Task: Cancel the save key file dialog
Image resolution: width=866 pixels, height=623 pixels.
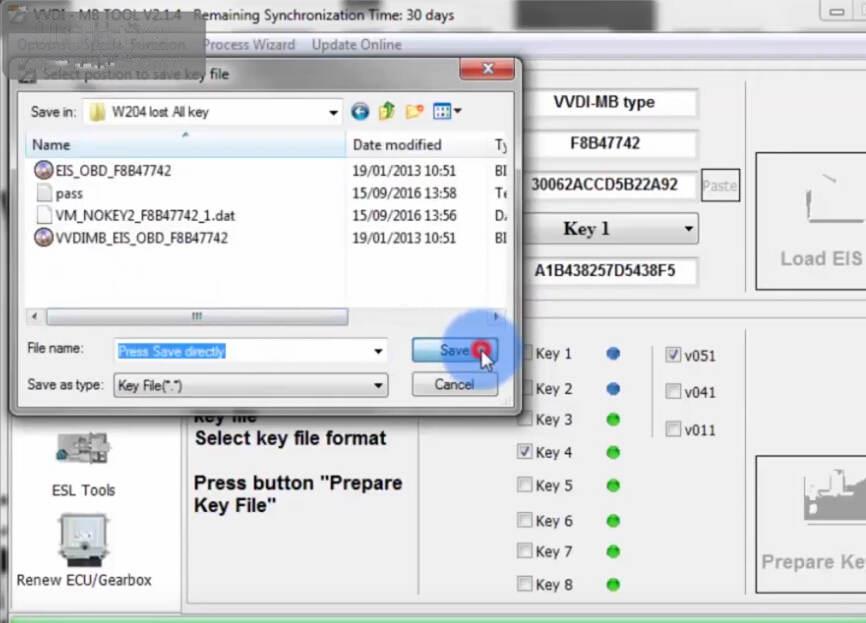Action: pos(455,384)
